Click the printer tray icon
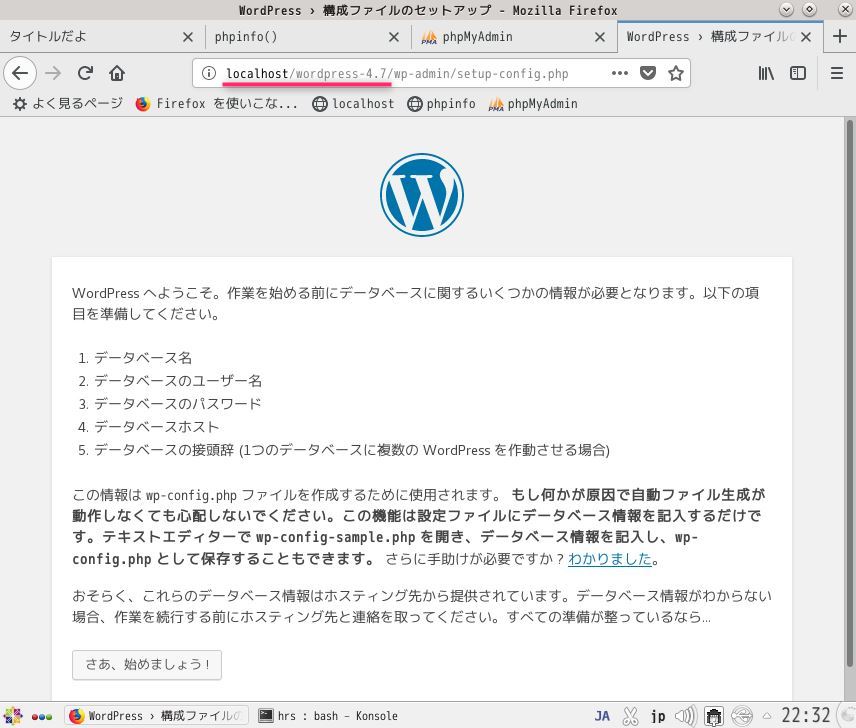The image size is (856, 728). pos(714,716)
